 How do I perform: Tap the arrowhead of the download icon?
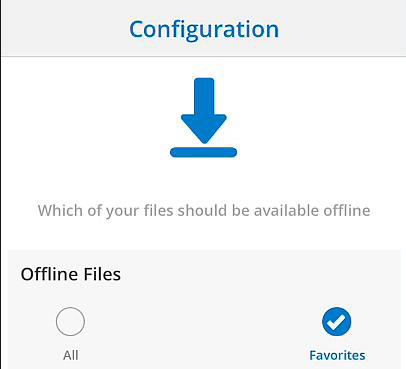coord(204,129)
